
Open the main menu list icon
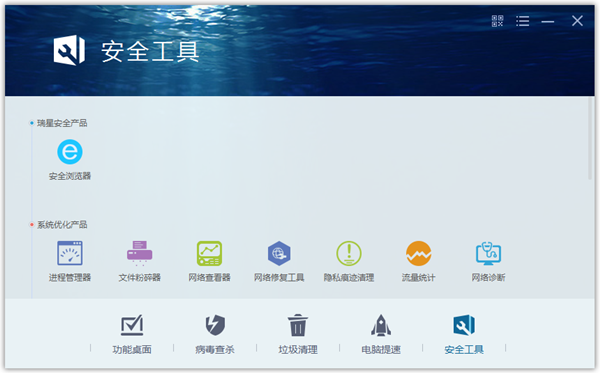click(x=523, y=21)
